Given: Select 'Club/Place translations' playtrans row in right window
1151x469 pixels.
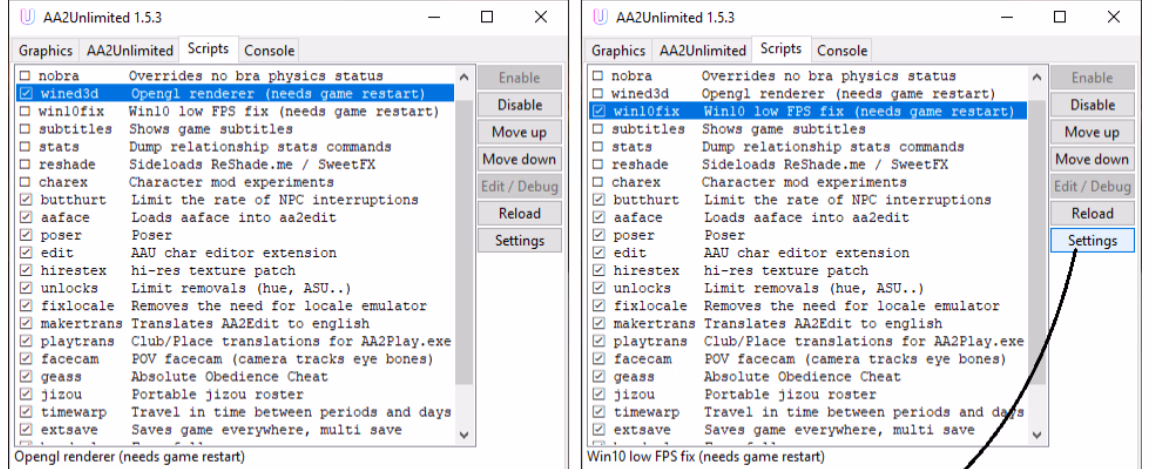Looking at the screenshot, I should click(x=807, y=341).
